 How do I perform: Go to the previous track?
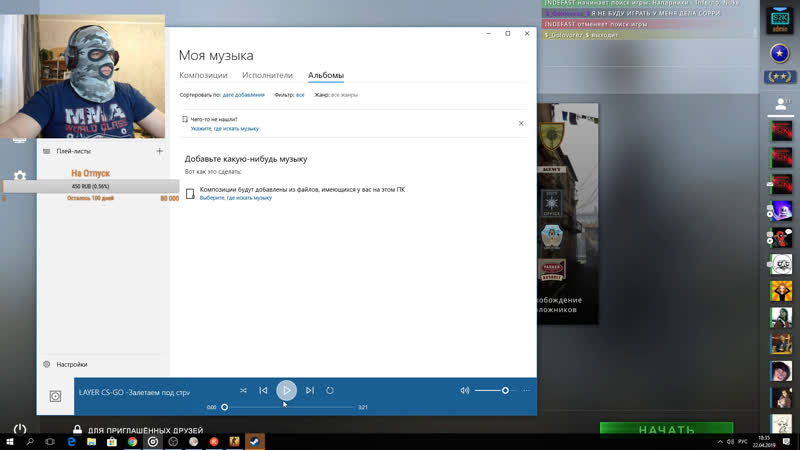pyautogui.click(x=263, y=390)
